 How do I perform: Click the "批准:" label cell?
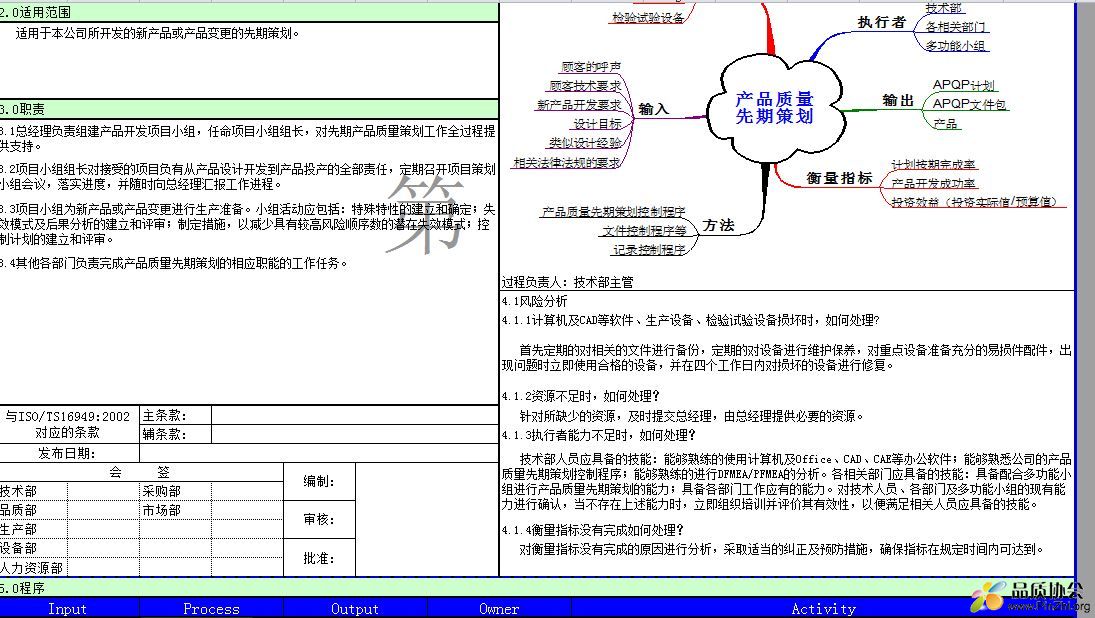(319, 558)
